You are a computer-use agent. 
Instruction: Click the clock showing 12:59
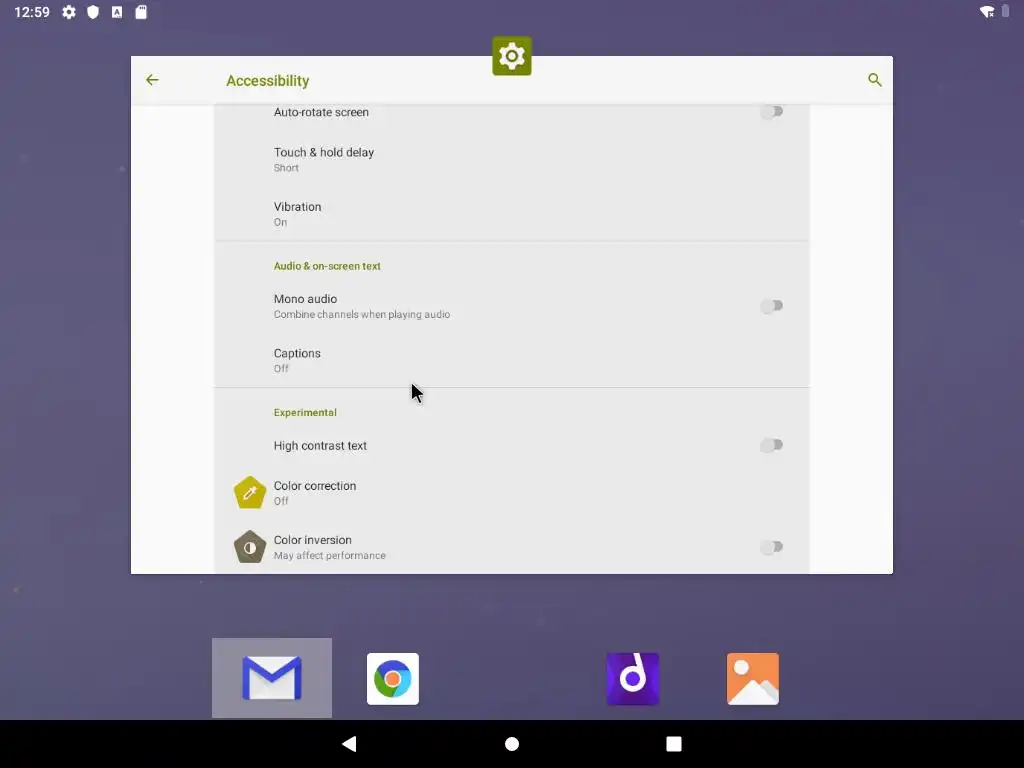point(32,12)
